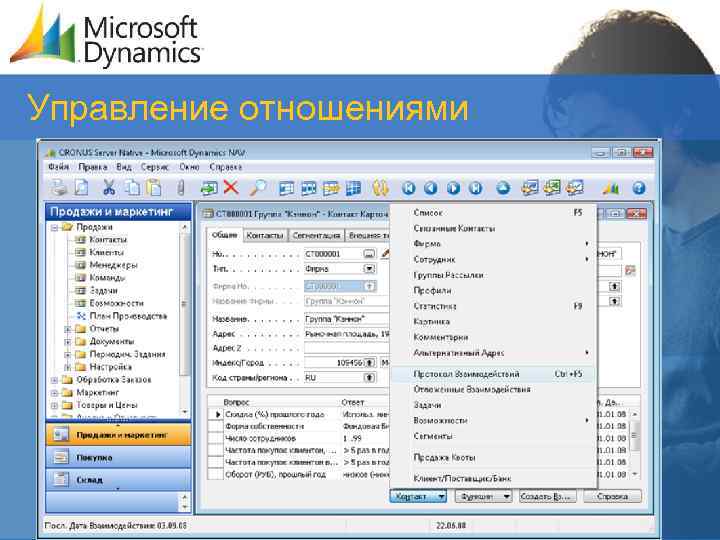Image resolution: width=720 pixels, height=540 pixels.
Task: Select Связанные Контакты menu entry
Action: [x=493, y=228]
